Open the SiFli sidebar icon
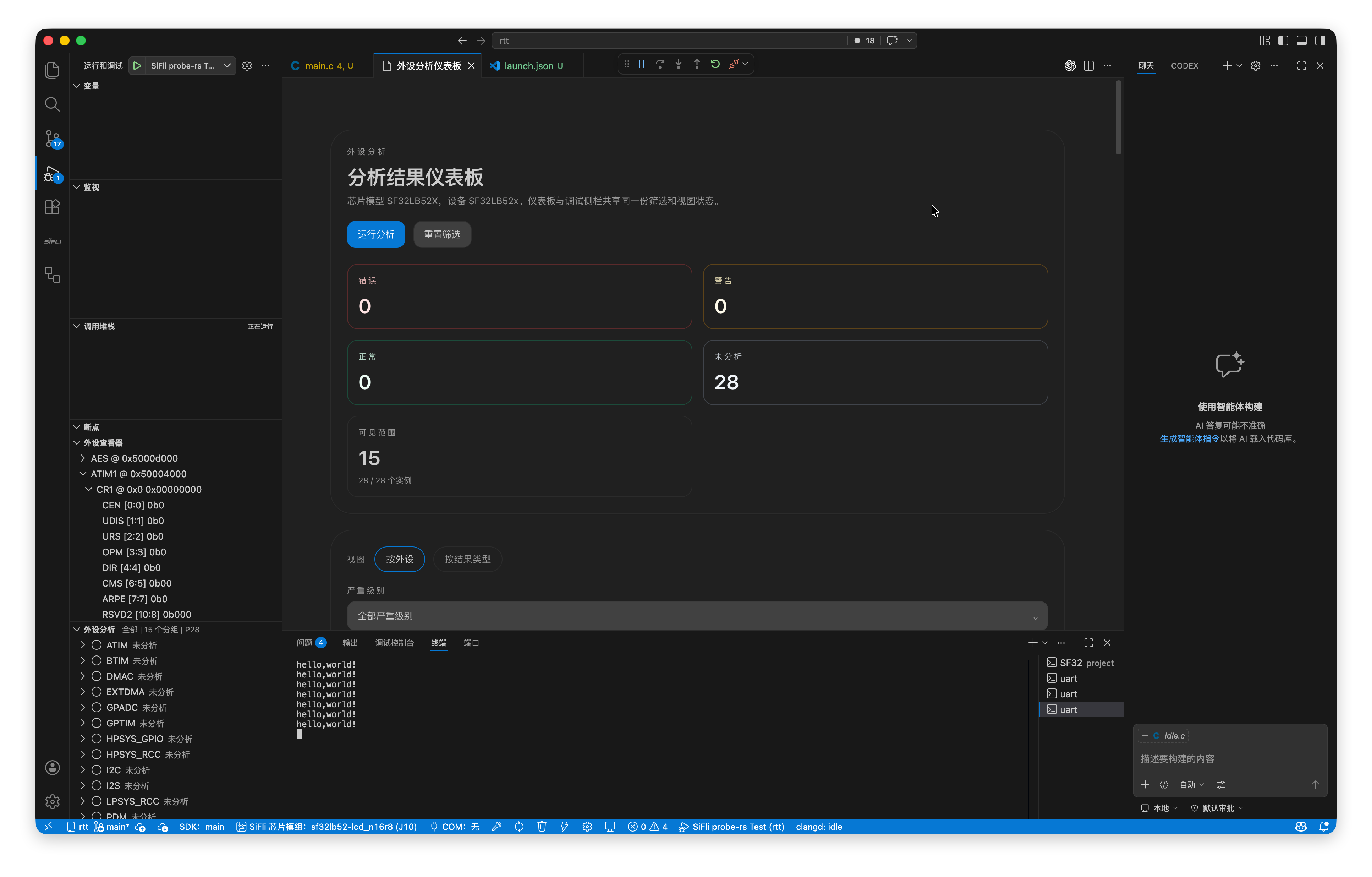The width and height of the screenshot is (1372, 877). [x=52, y=241]
